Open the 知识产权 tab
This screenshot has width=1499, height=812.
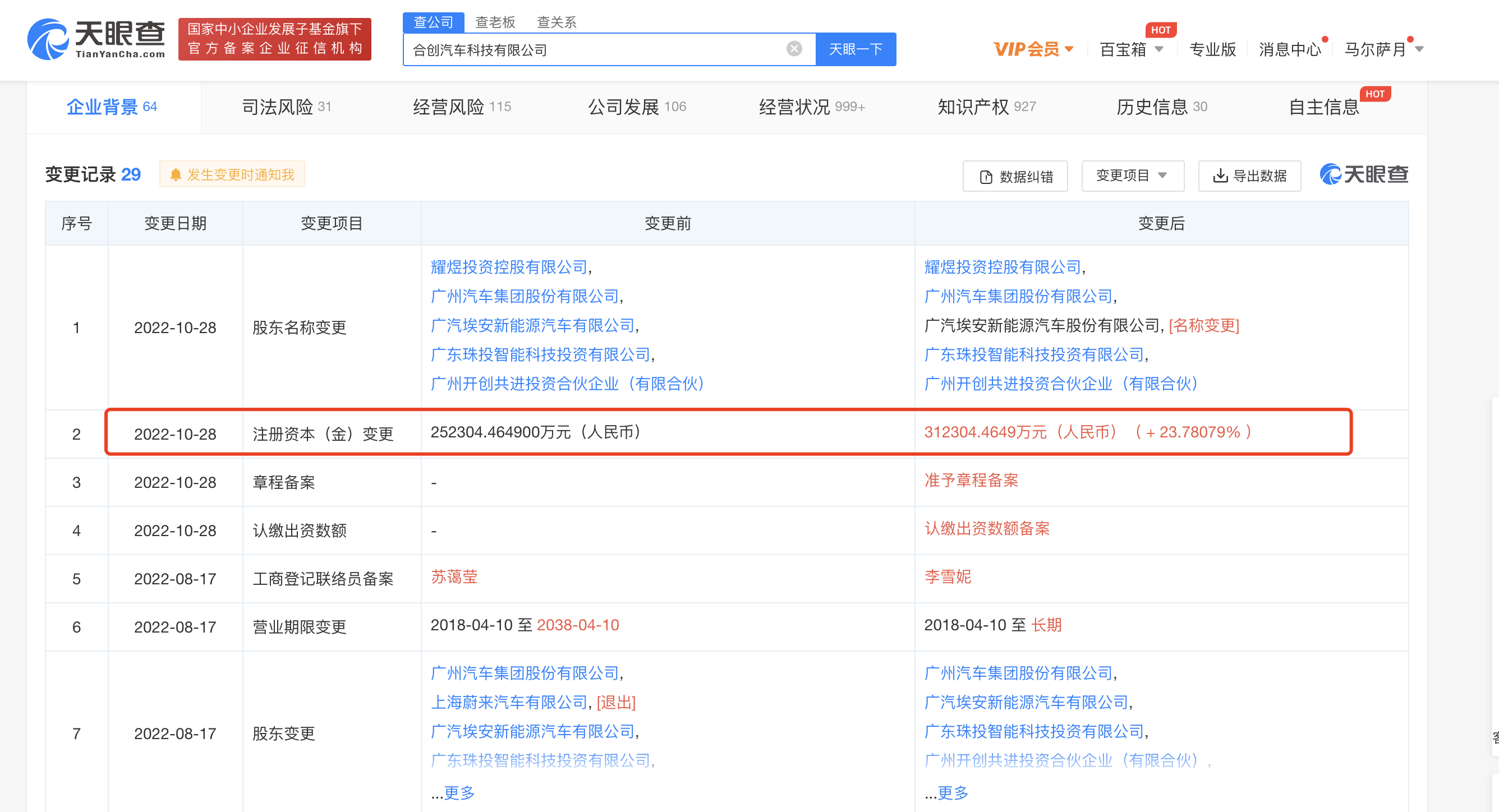point(987,107)
